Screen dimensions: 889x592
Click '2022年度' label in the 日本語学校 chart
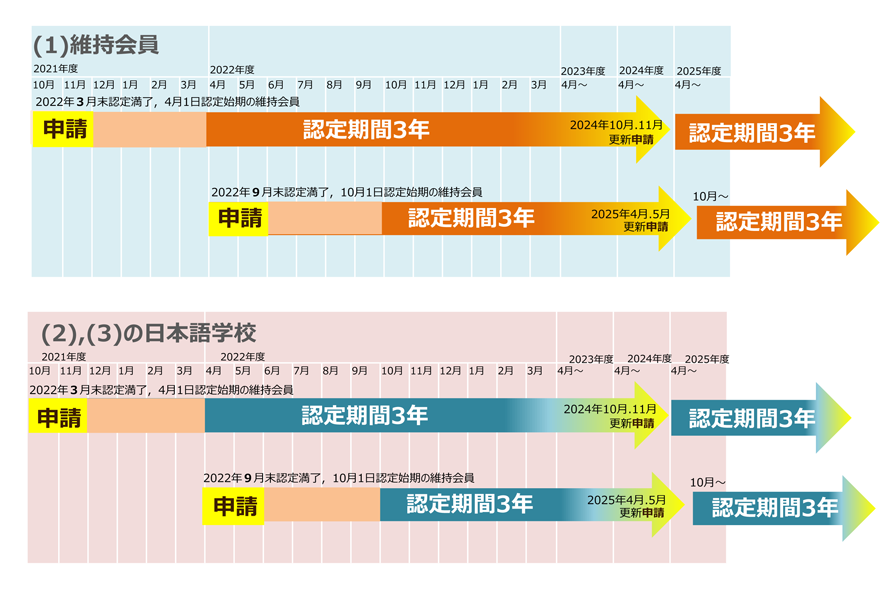[x=243, y=357]
